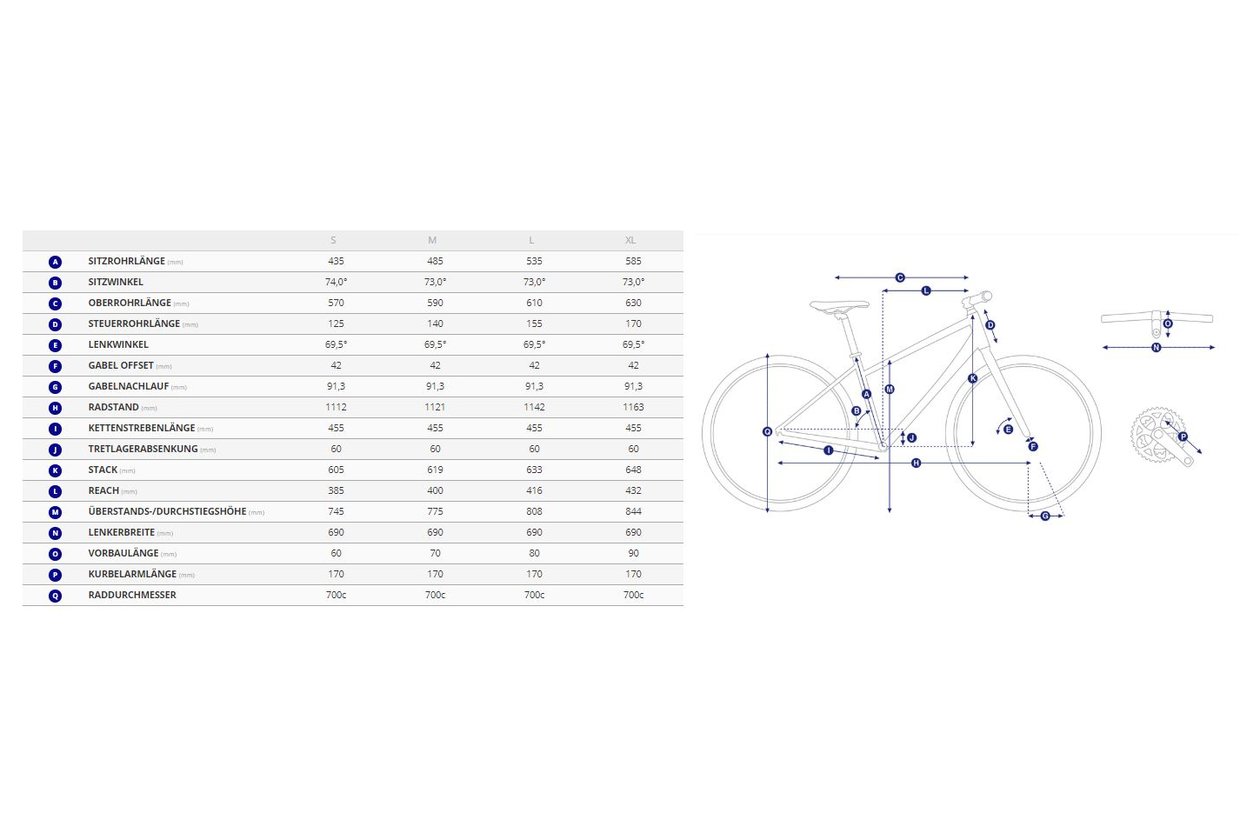The height and width of the screenshot is (840, 1260).
Task: Click the A badge beside Sitzrohrlänge
Action: (55, 262)
